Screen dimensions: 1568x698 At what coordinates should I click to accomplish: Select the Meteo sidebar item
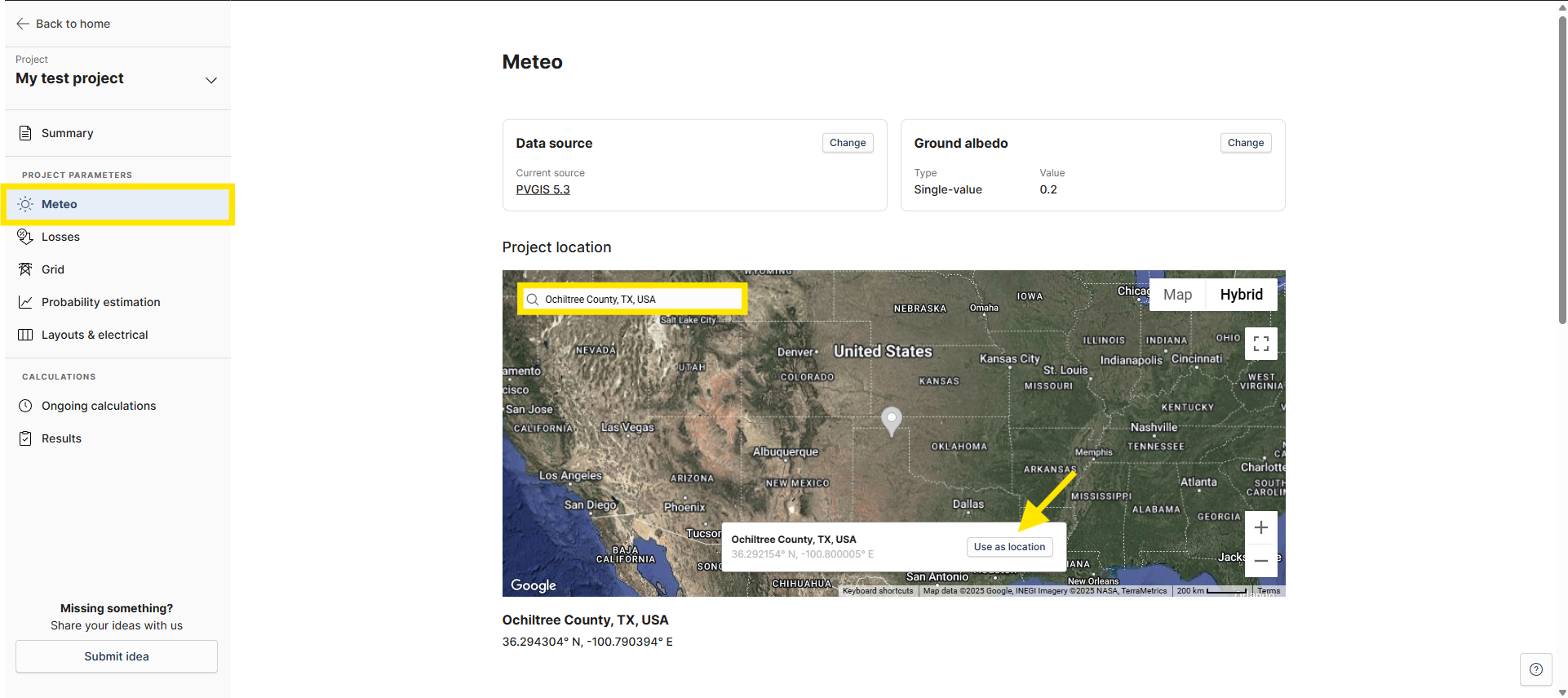118,204
